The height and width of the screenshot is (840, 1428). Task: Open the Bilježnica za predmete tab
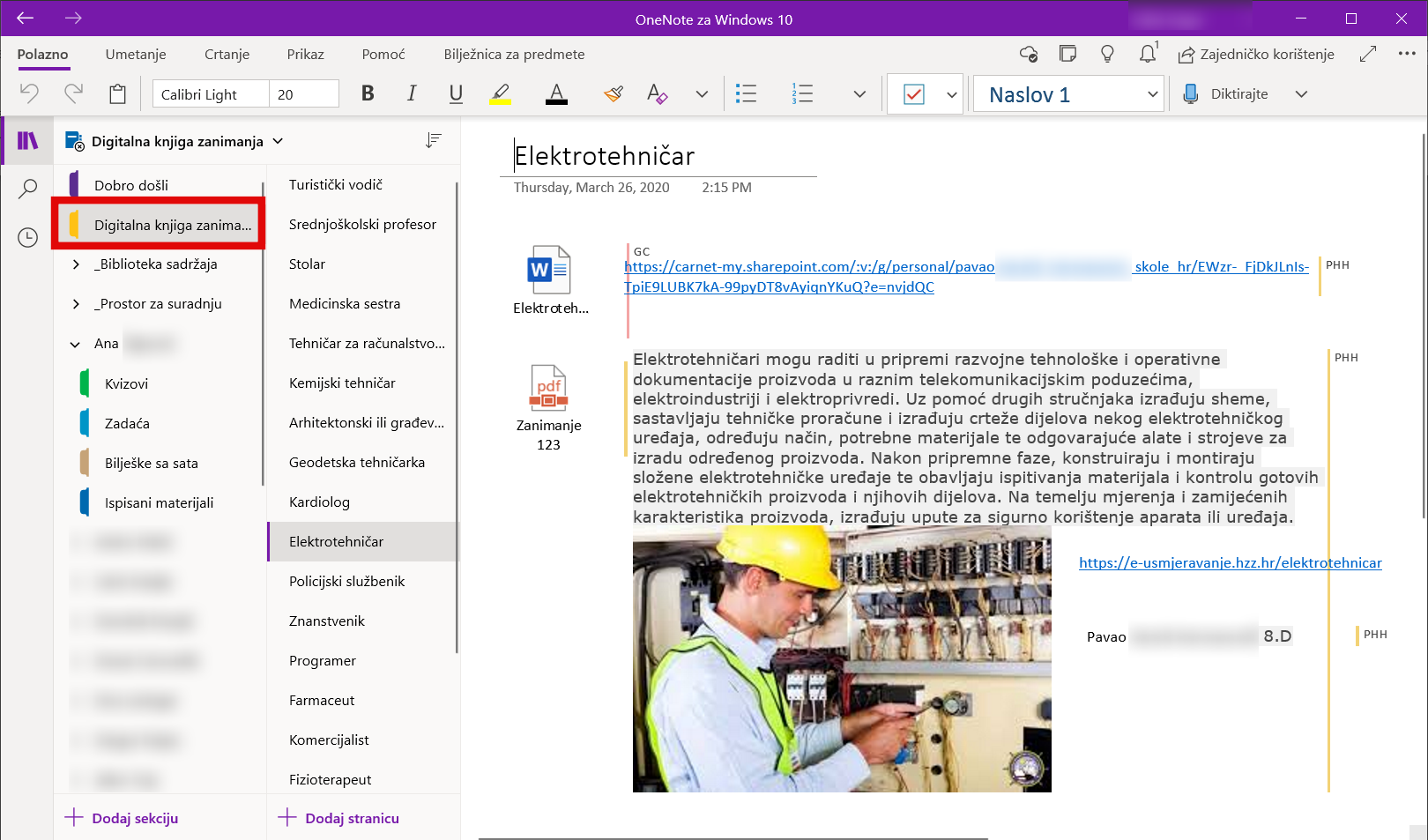(x=514, y=54)
